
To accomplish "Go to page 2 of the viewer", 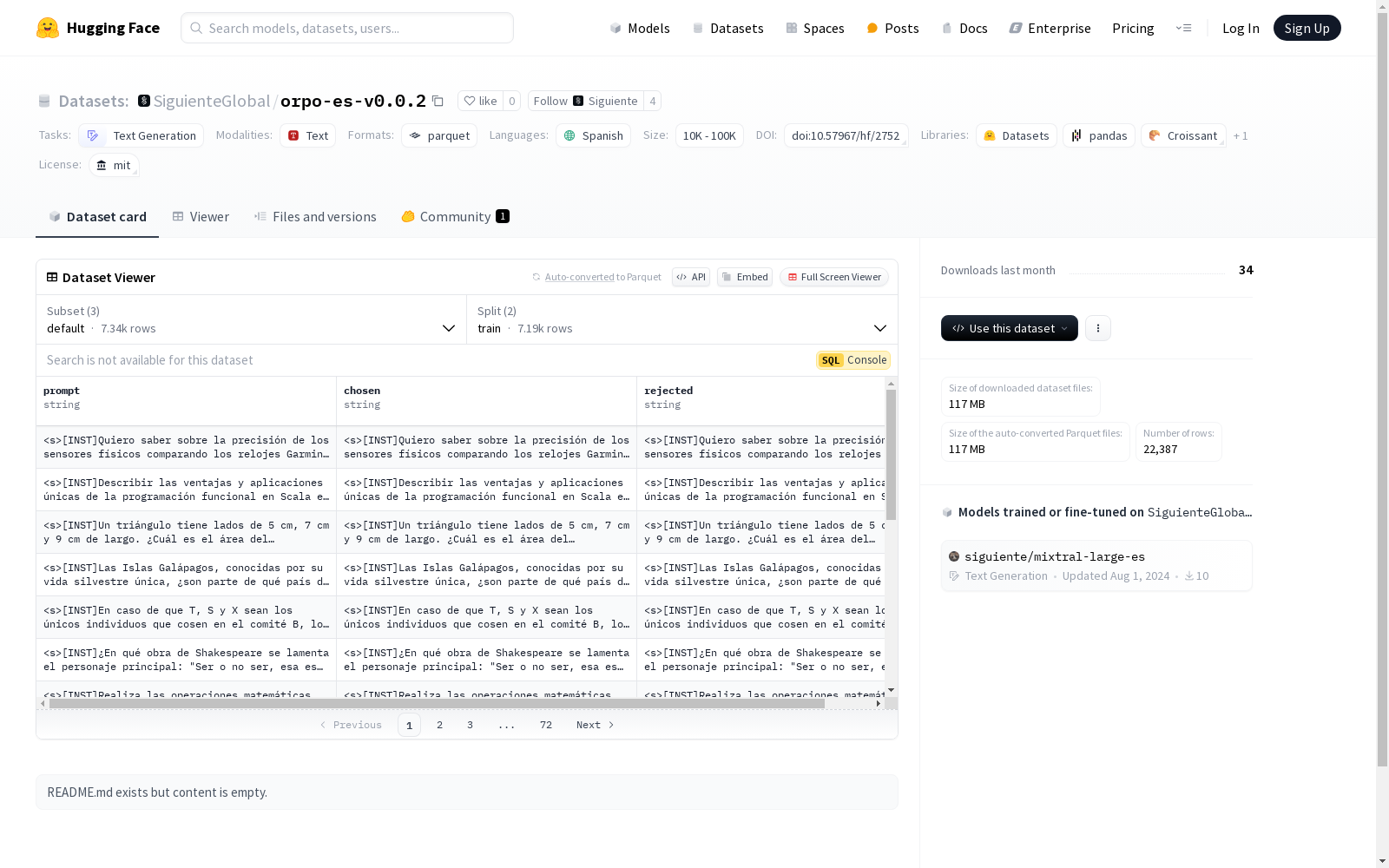I will point(440,725).
